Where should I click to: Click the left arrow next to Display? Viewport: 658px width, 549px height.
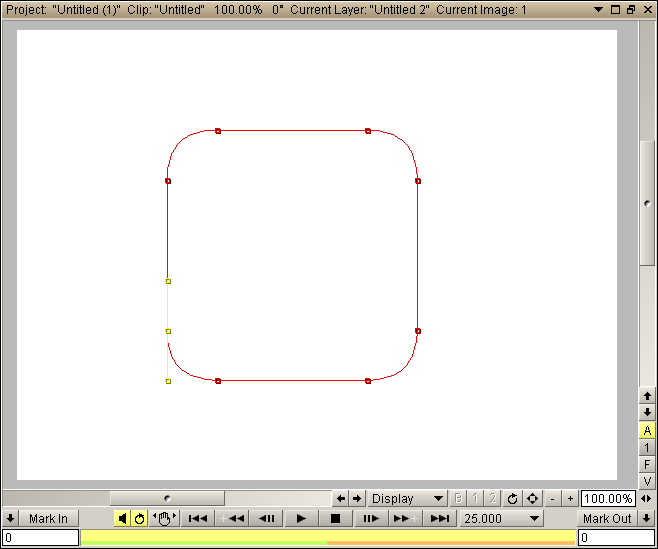[341, 498]
